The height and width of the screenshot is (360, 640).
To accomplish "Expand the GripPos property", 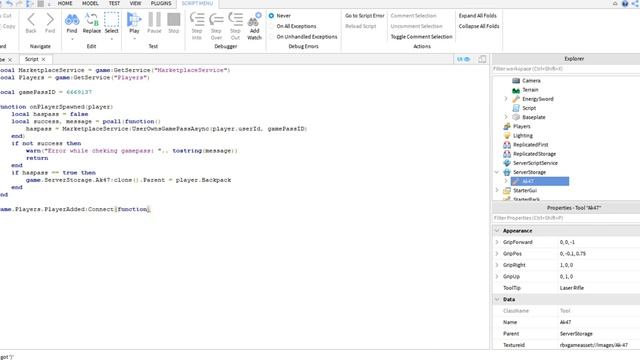I will pos(497,253).
